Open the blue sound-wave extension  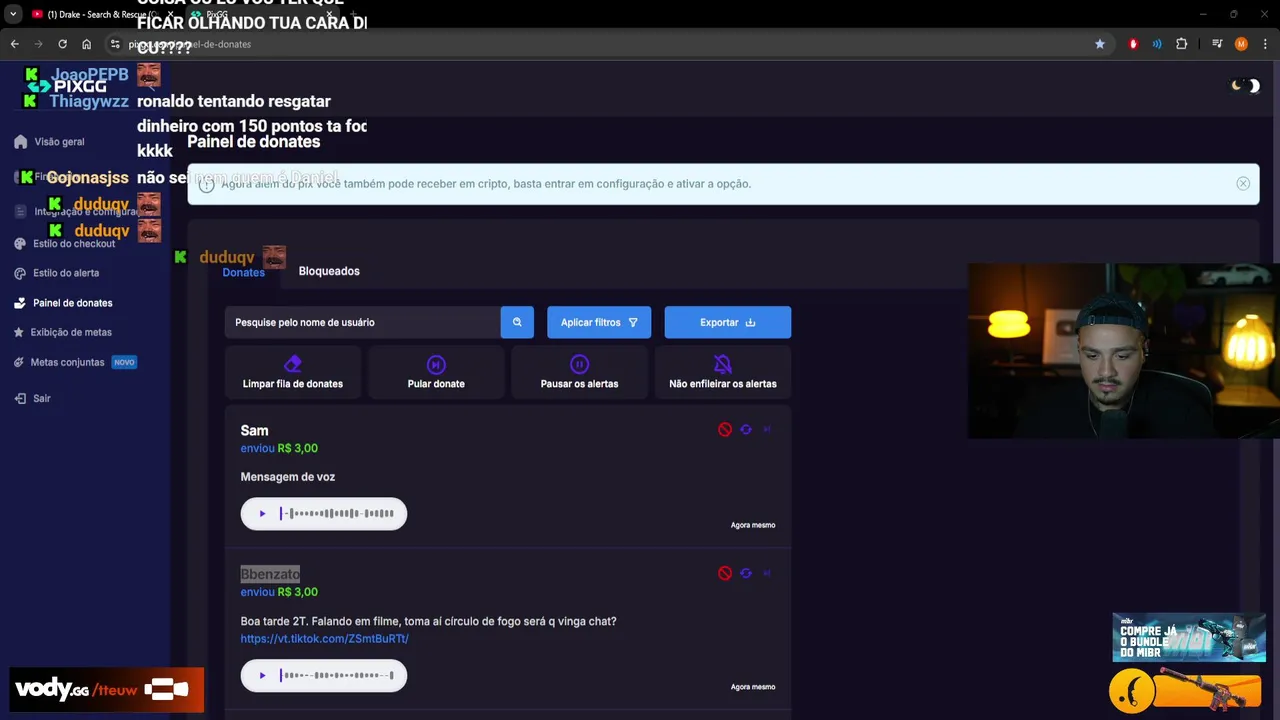click(x=1157, y=44)
